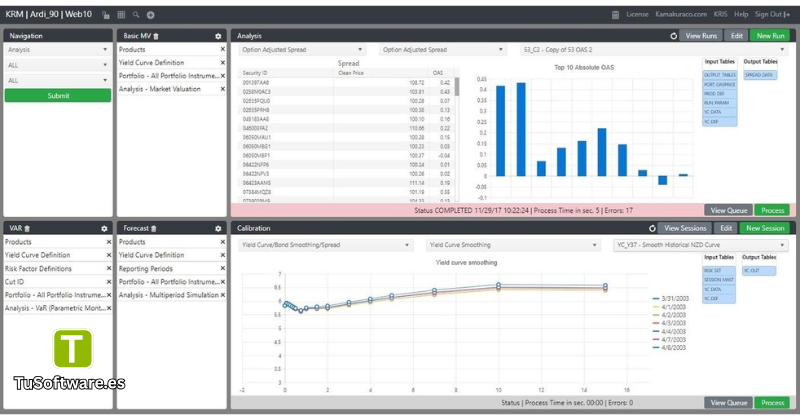Refresh the Analysis panel

click(x=673, y=36)
